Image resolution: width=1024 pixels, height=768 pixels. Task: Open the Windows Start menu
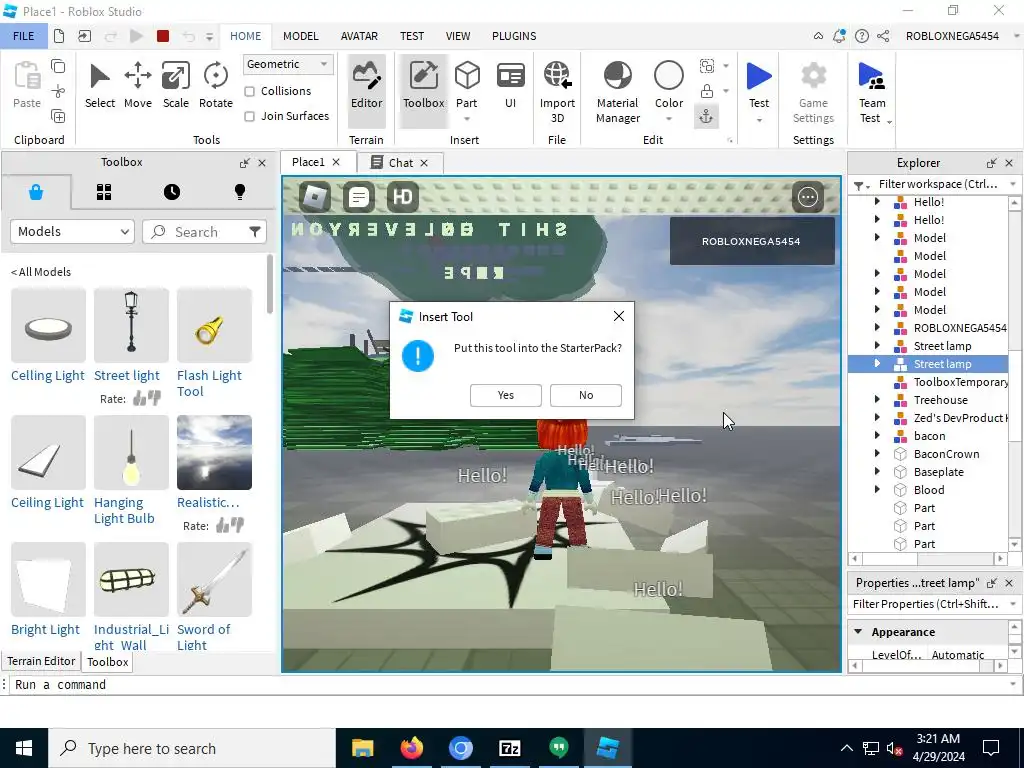click(24, 748)
